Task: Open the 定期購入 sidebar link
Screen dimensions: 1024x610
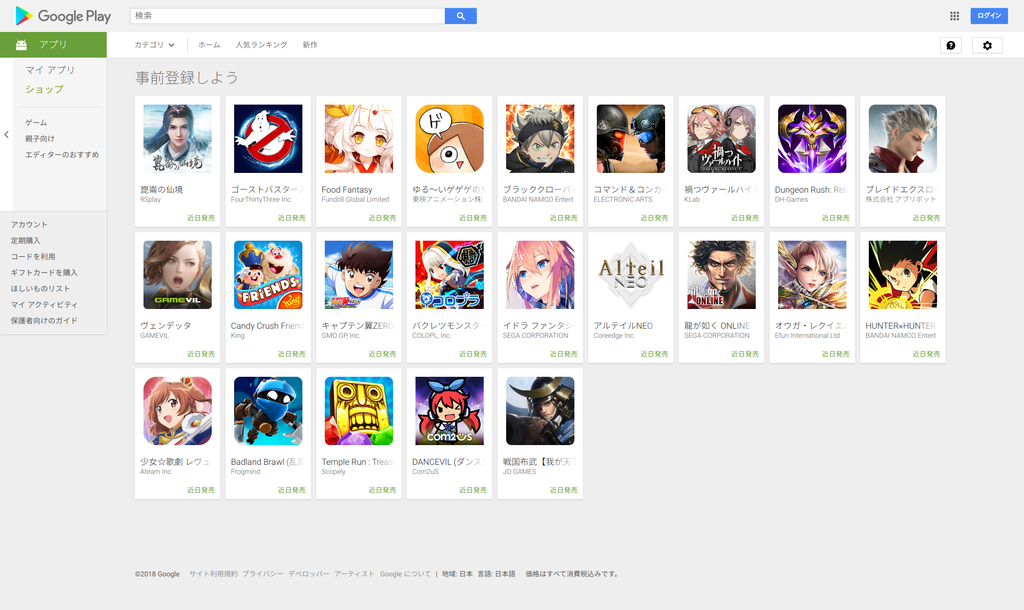Action: (x=25, y=240)
